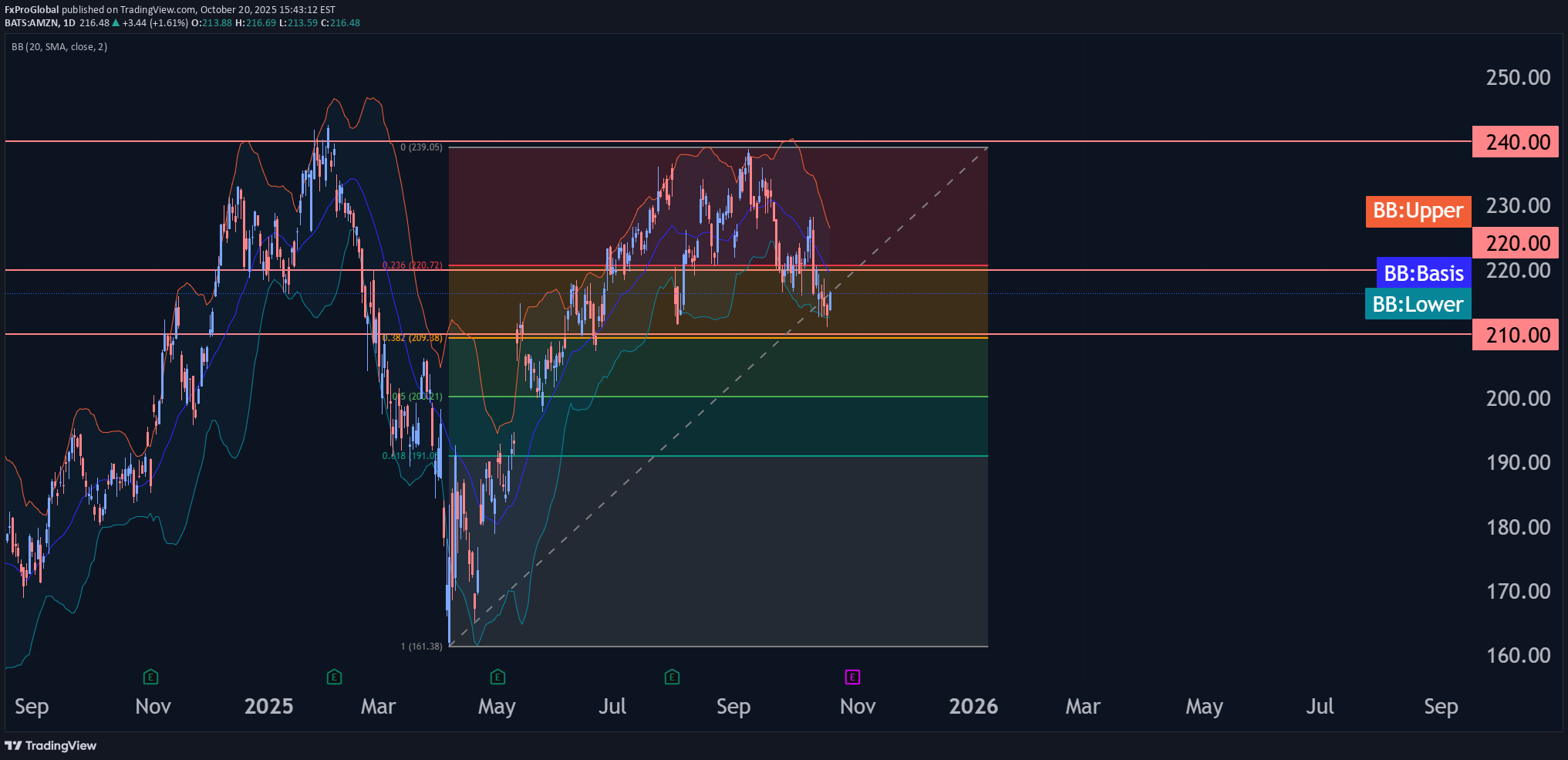Select the Fibonacci 0 (239.05) level label
The height and width of the screenshot is (760, 1568).
[421, 147]
